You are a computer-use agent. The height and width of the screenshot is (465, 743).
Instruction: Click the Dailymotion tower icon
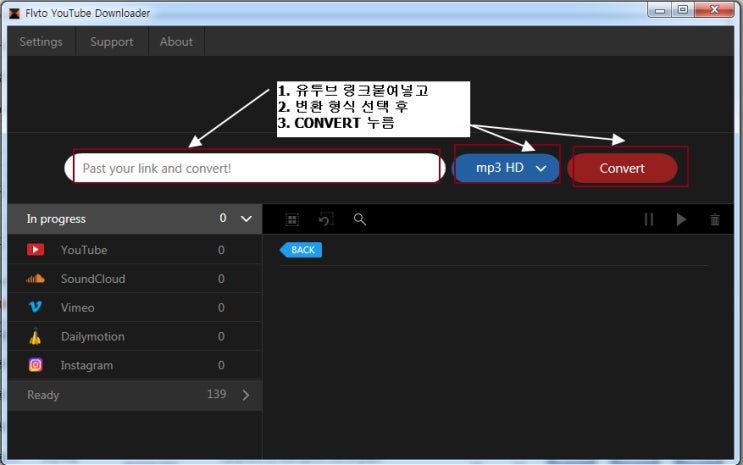36,336
